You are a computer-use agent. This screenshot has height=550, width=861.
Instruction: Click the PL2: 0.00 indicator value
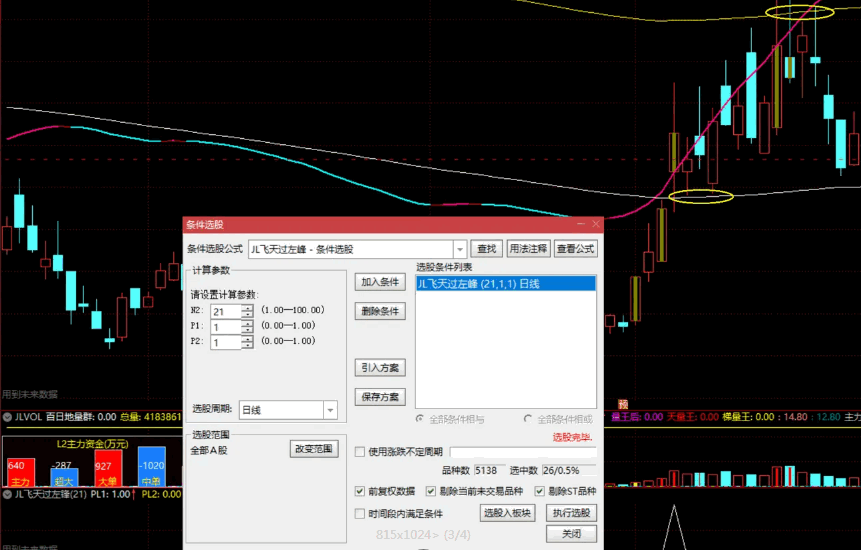pos(161,494)
